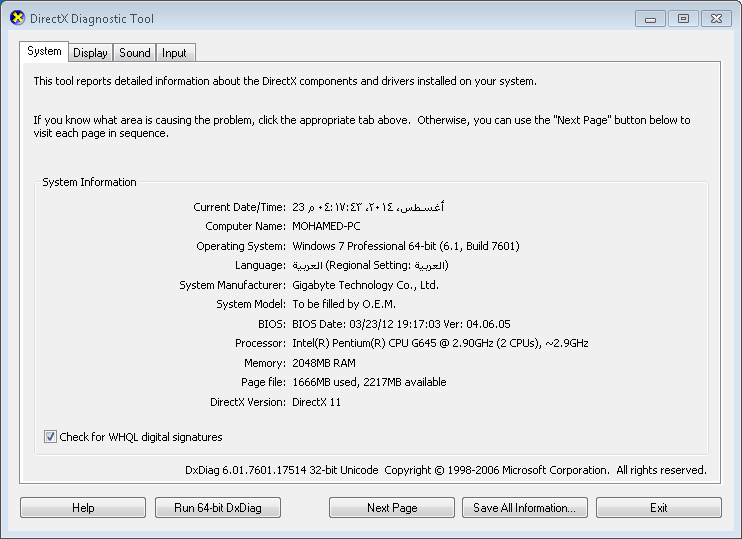The width and height of the screenshot is (742, 539).
Task: Click the BIOS Date value text
Action: click(x=401, y=324)
